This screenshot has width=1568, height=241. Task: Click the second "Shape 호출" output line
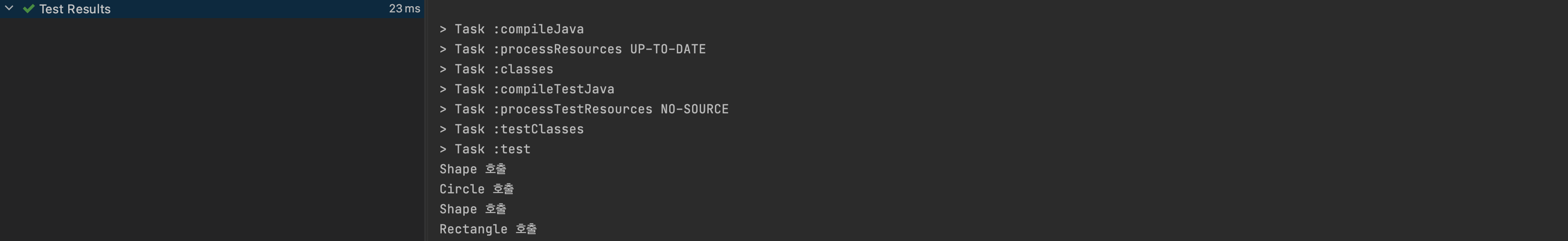pyautogui.click(x=473, y=210)
